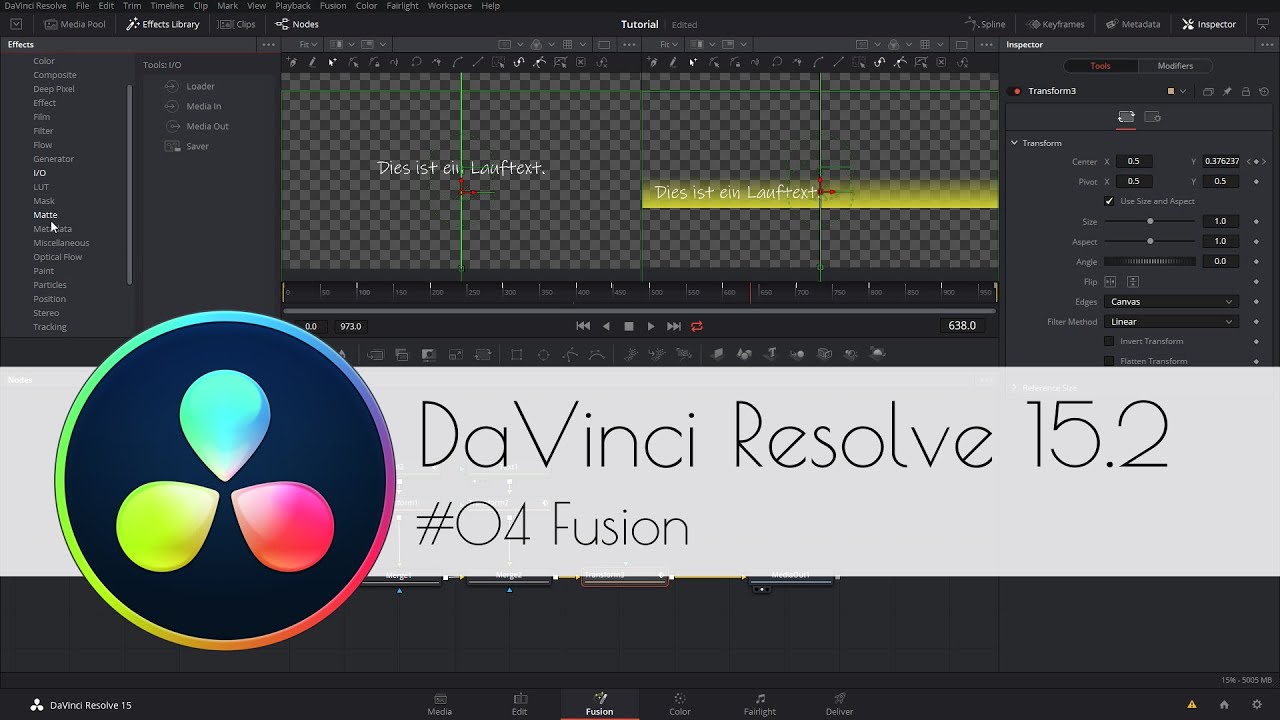Flip the image vertically

1133,282
